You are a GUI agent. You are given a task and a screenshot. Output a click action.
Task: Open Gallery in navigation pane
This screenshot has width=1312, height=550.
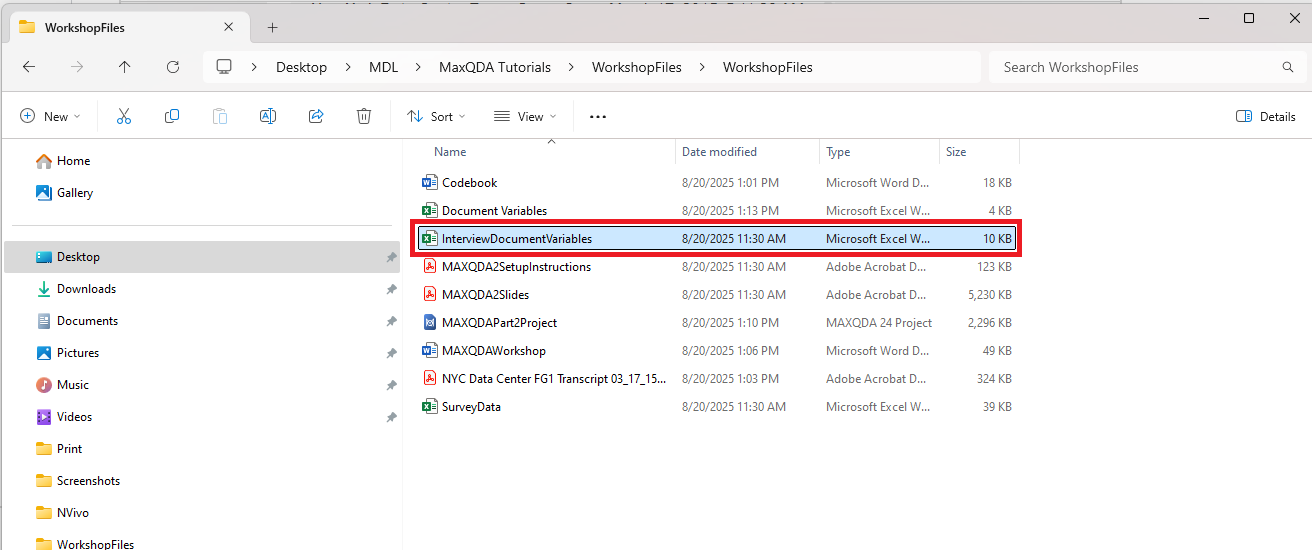pos(75,193)
